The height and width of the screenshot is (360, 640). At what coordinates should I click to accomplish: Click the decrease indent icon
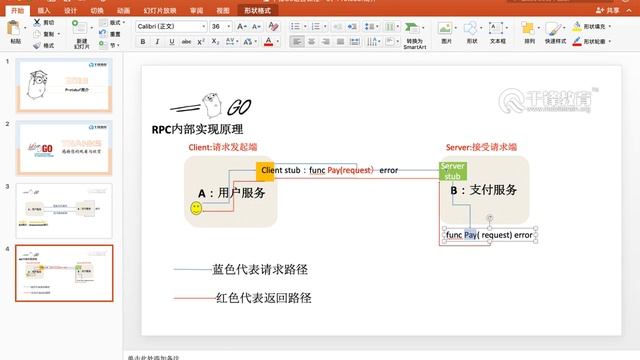[x=338, y=27]
